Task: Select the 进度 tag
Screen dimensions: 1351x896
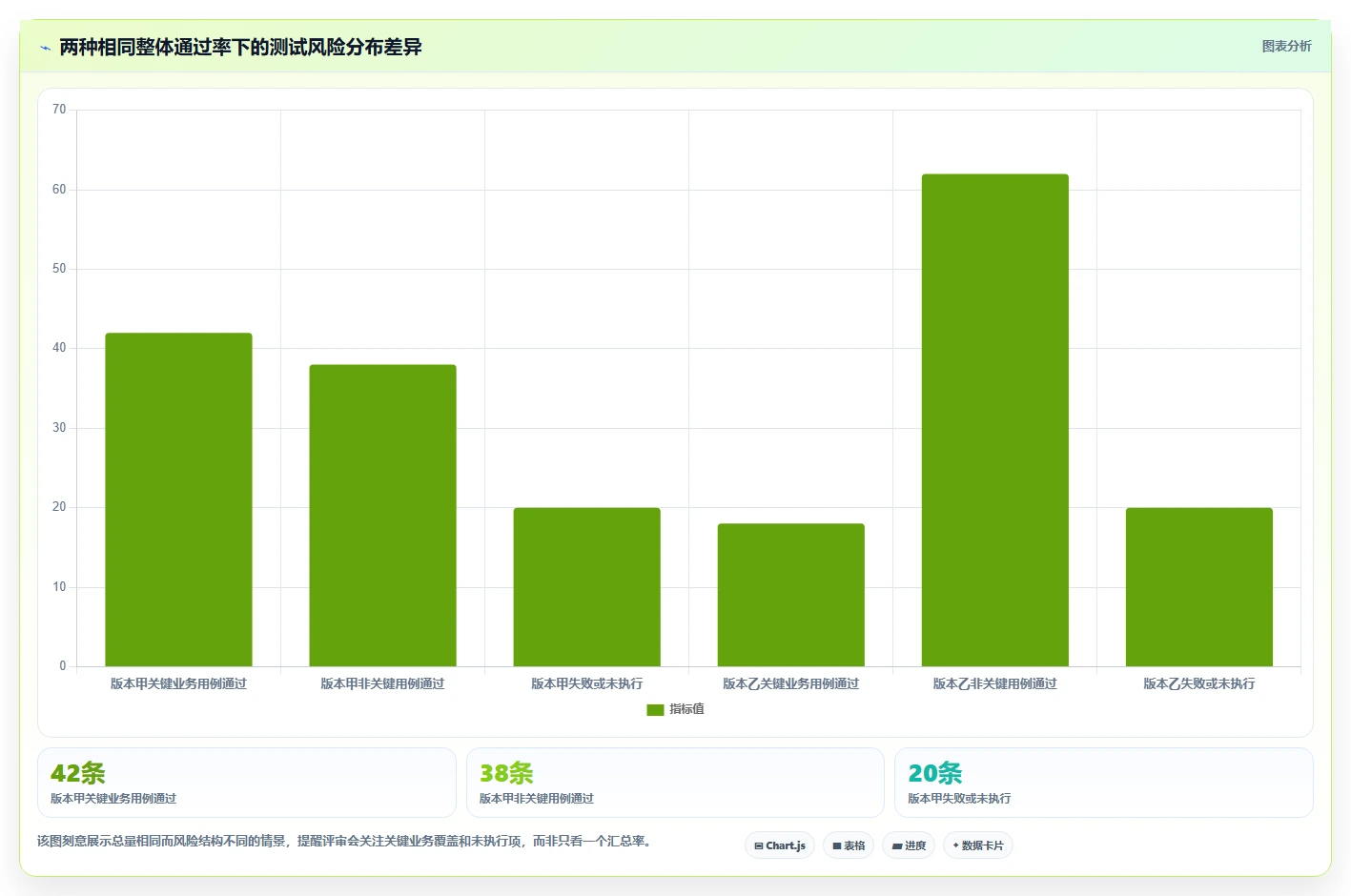Action: 909,845
